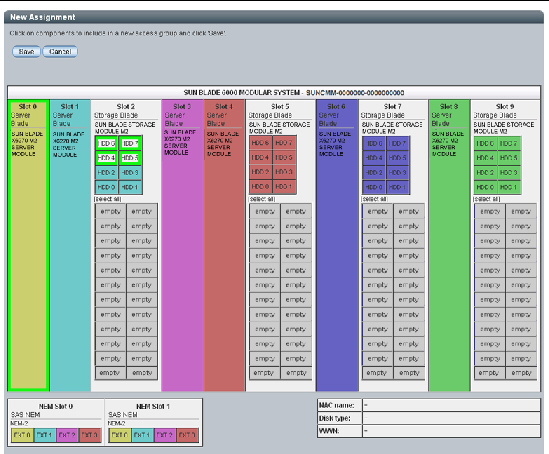
Task: Select the Slot 3 server blade
Action: point(182,245)
